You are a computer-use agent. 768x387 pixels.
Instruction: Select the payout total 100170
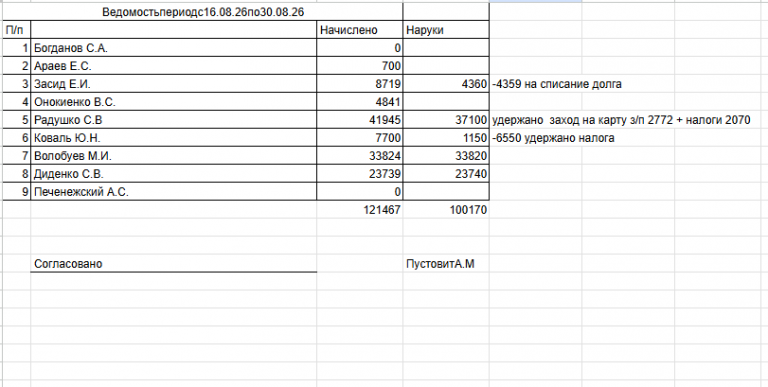click(x=446, y=210)
